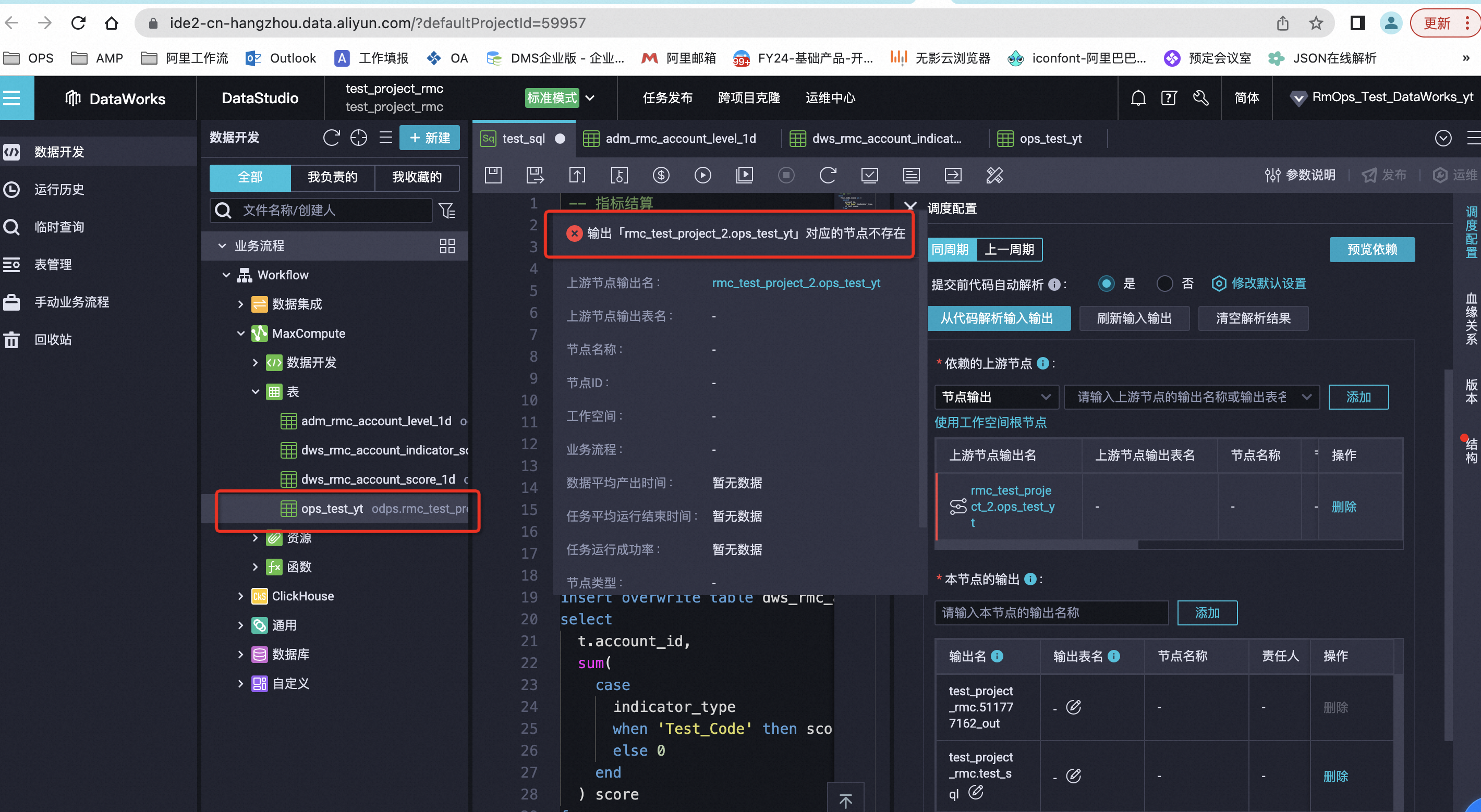Click the Run play icon
The height and width of the screenshot is (812, 1481).
(702, 175)
